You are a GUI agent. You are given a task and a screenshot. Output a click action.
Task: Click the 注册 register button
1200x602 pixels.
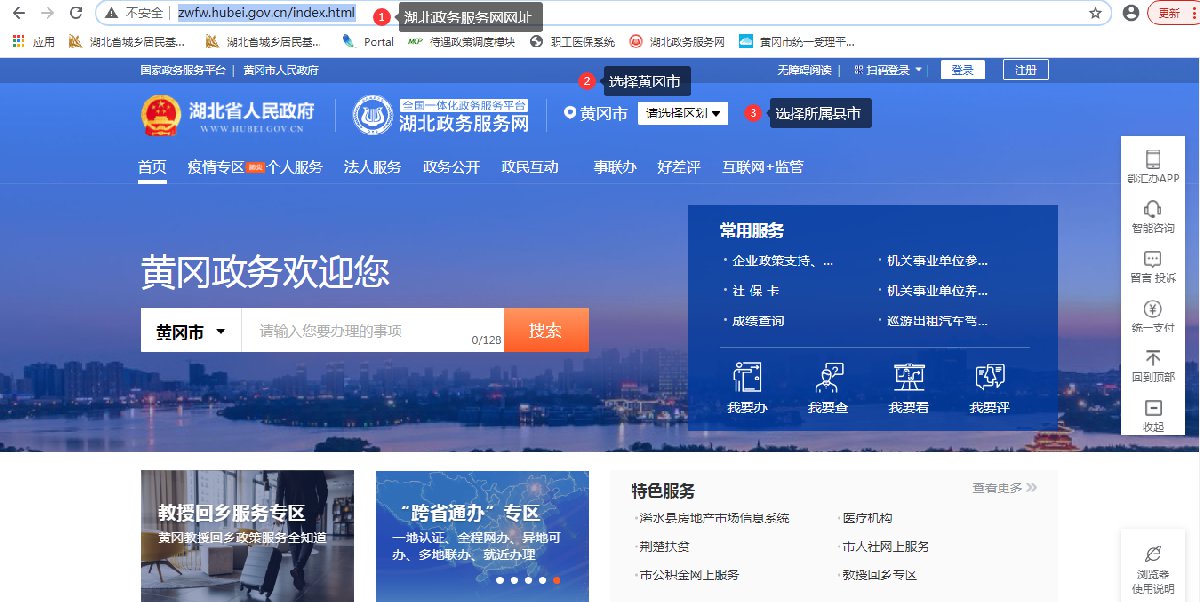coord(1026,70)
